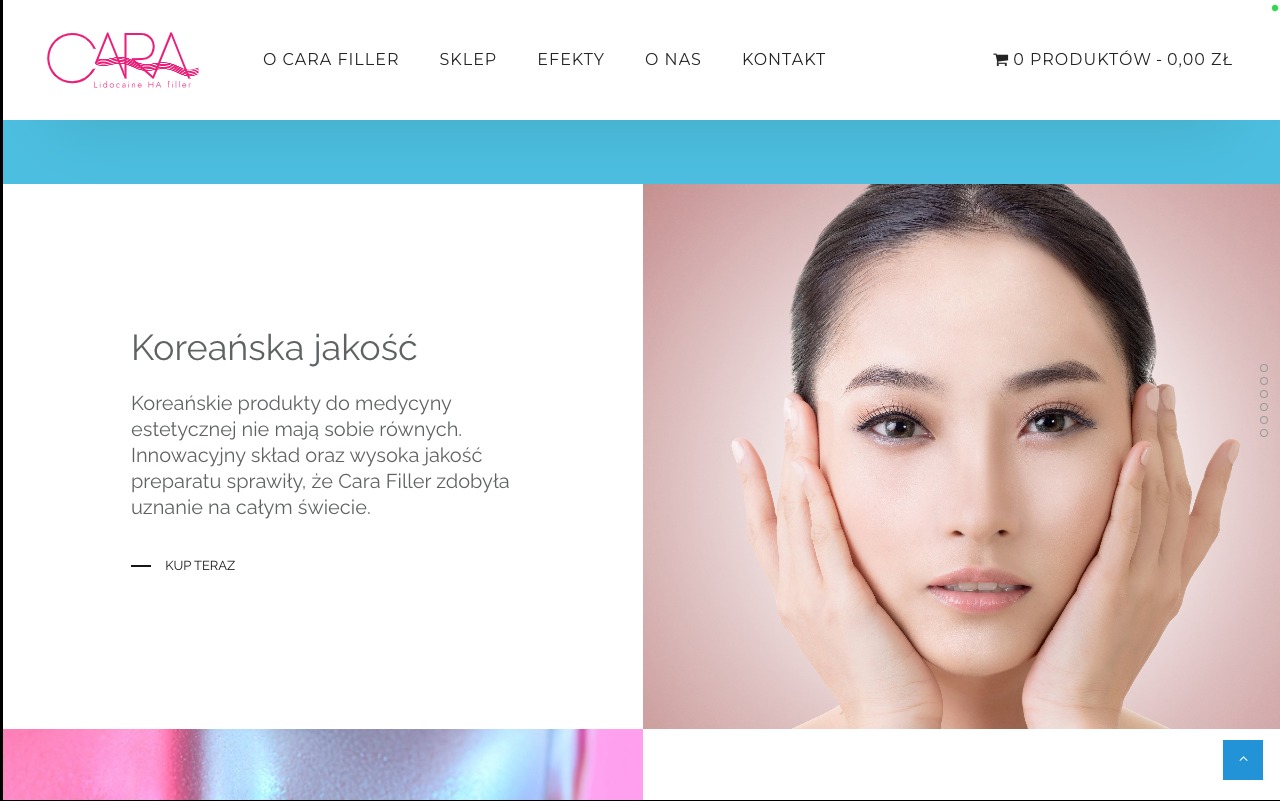Click the woman's face hero image
Viewport: 1280px width, 801px height.
tap(961, 456)
